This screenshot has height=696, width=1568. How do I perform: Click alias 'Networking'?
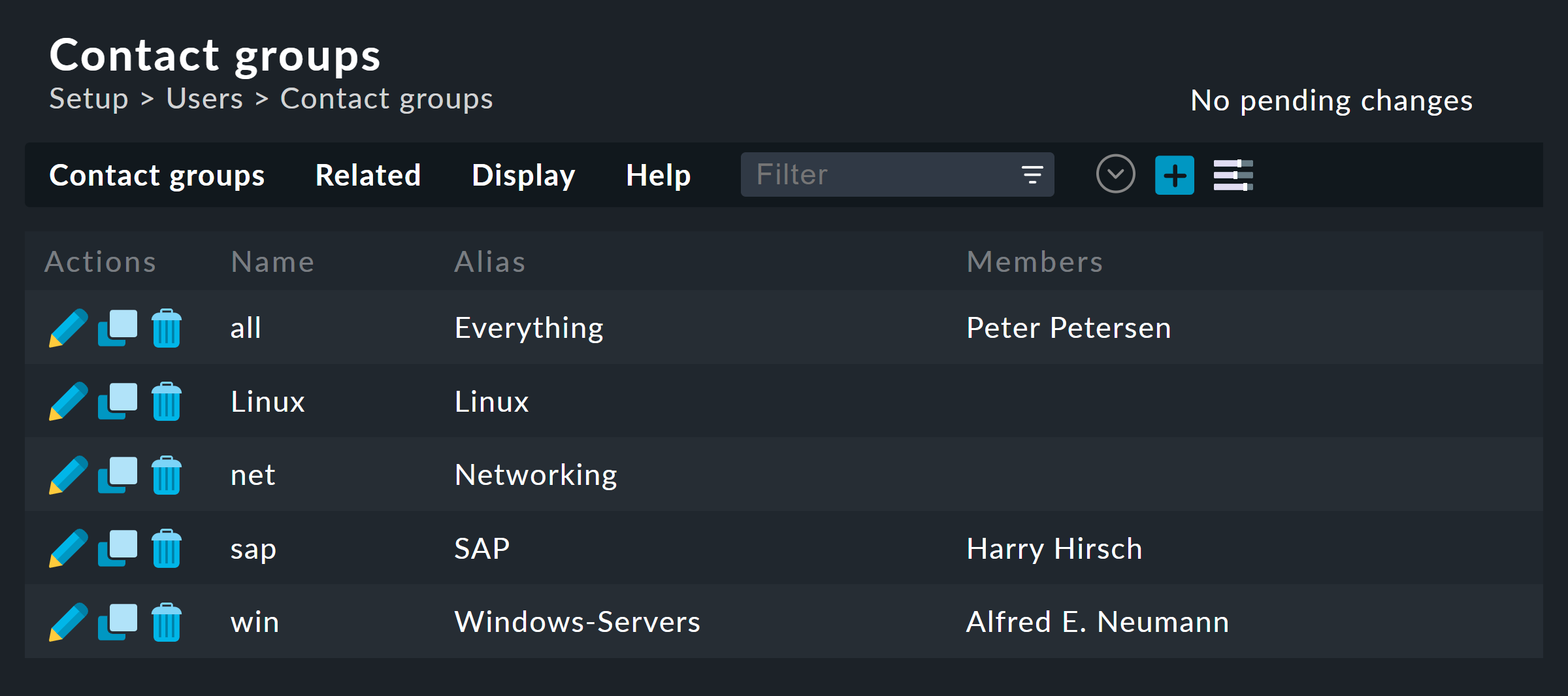[536, 476]
